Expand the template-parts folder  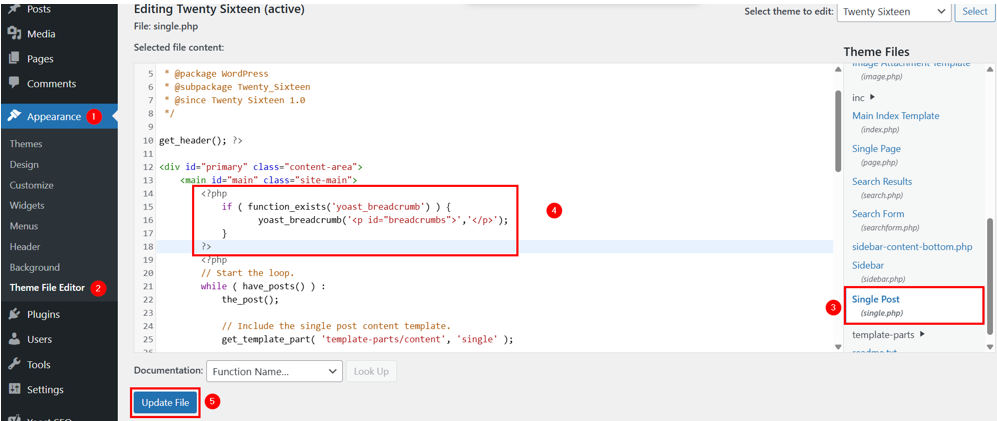(888, 334)
